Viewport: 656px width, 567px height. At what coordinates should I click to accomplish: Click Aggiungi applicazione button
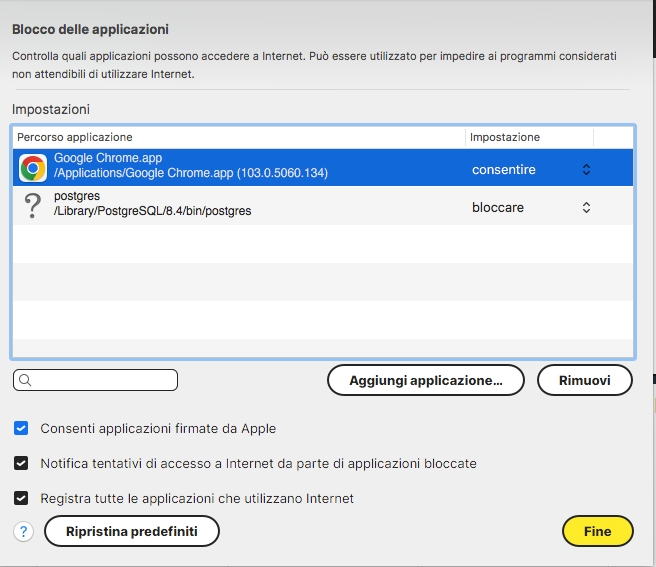point(426,380)
